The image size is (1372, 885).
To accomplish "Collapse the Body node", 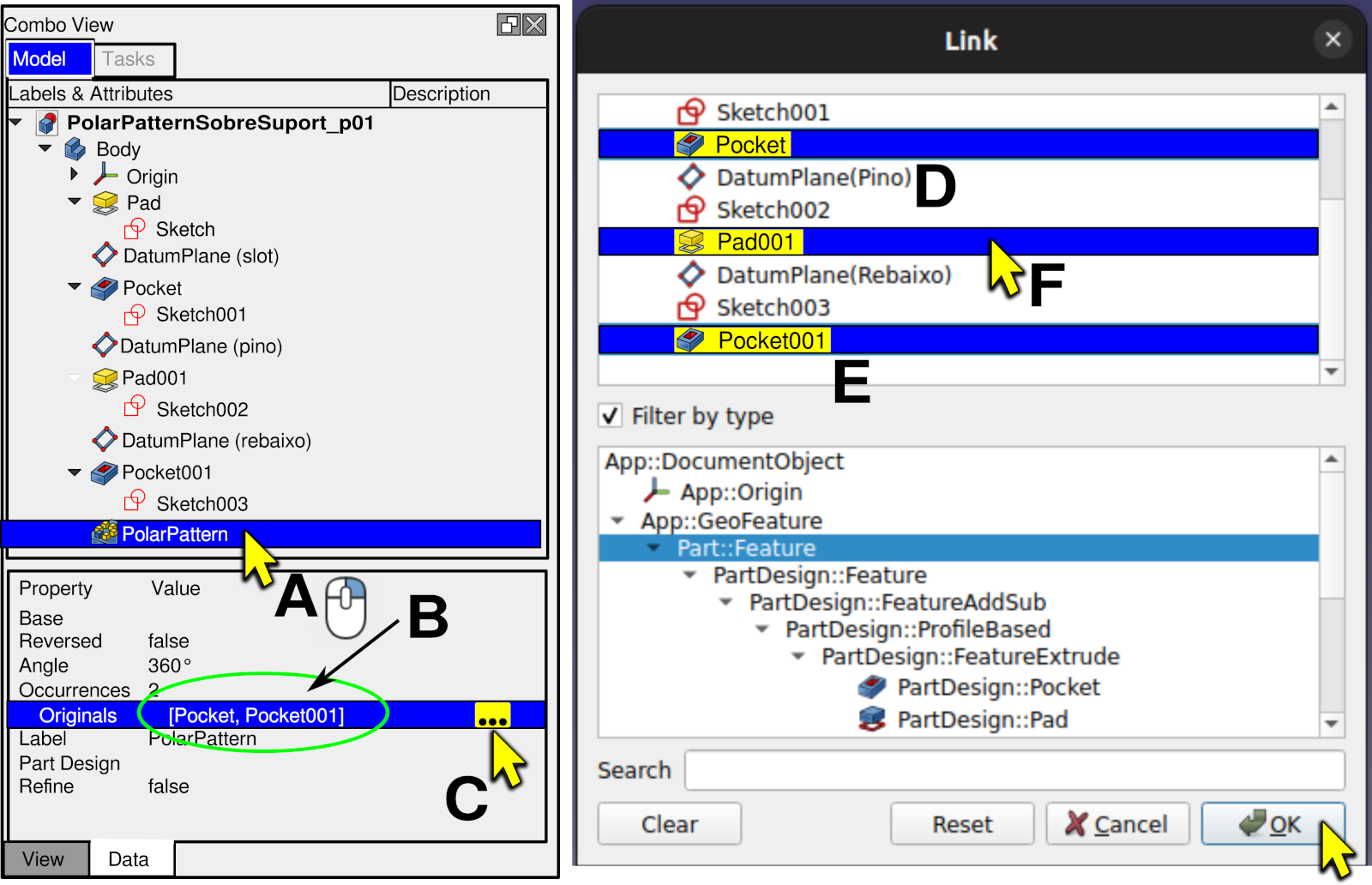I will pos(45,148).
